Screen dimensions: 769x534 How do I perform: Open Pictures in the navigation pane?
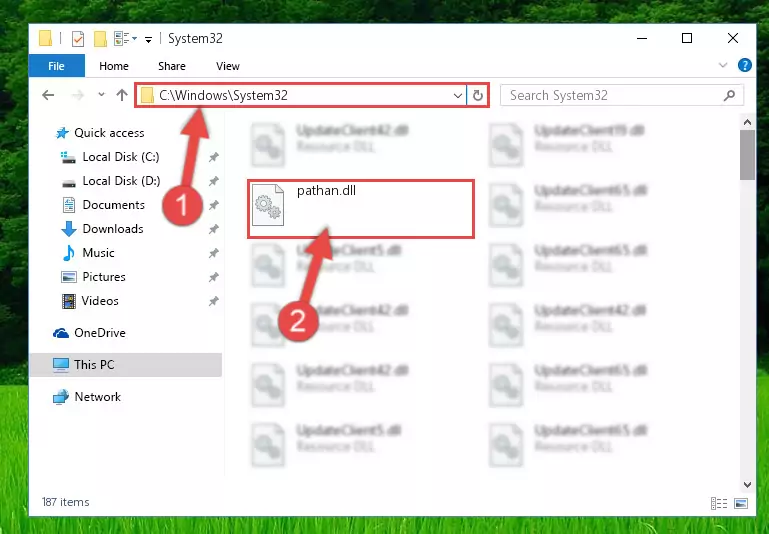[103, 277]
